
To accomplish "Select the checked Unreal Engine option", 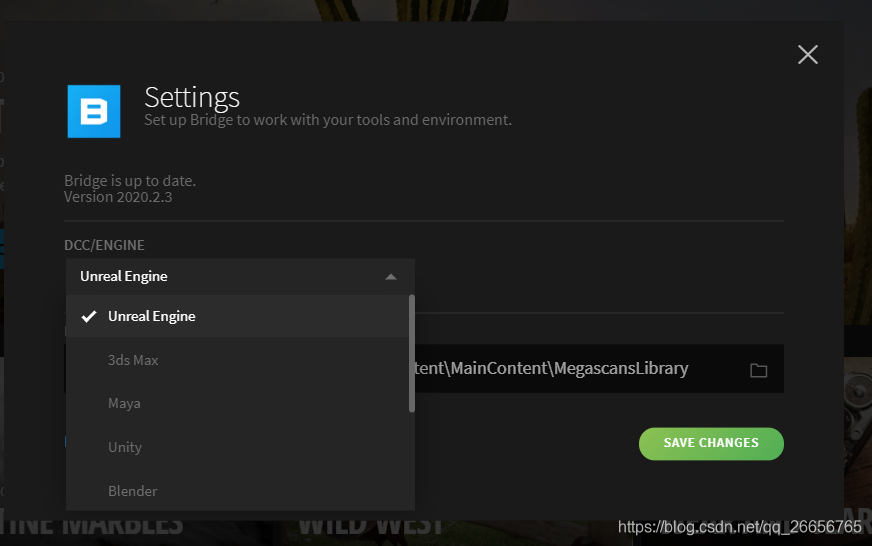I will [238, 316].
